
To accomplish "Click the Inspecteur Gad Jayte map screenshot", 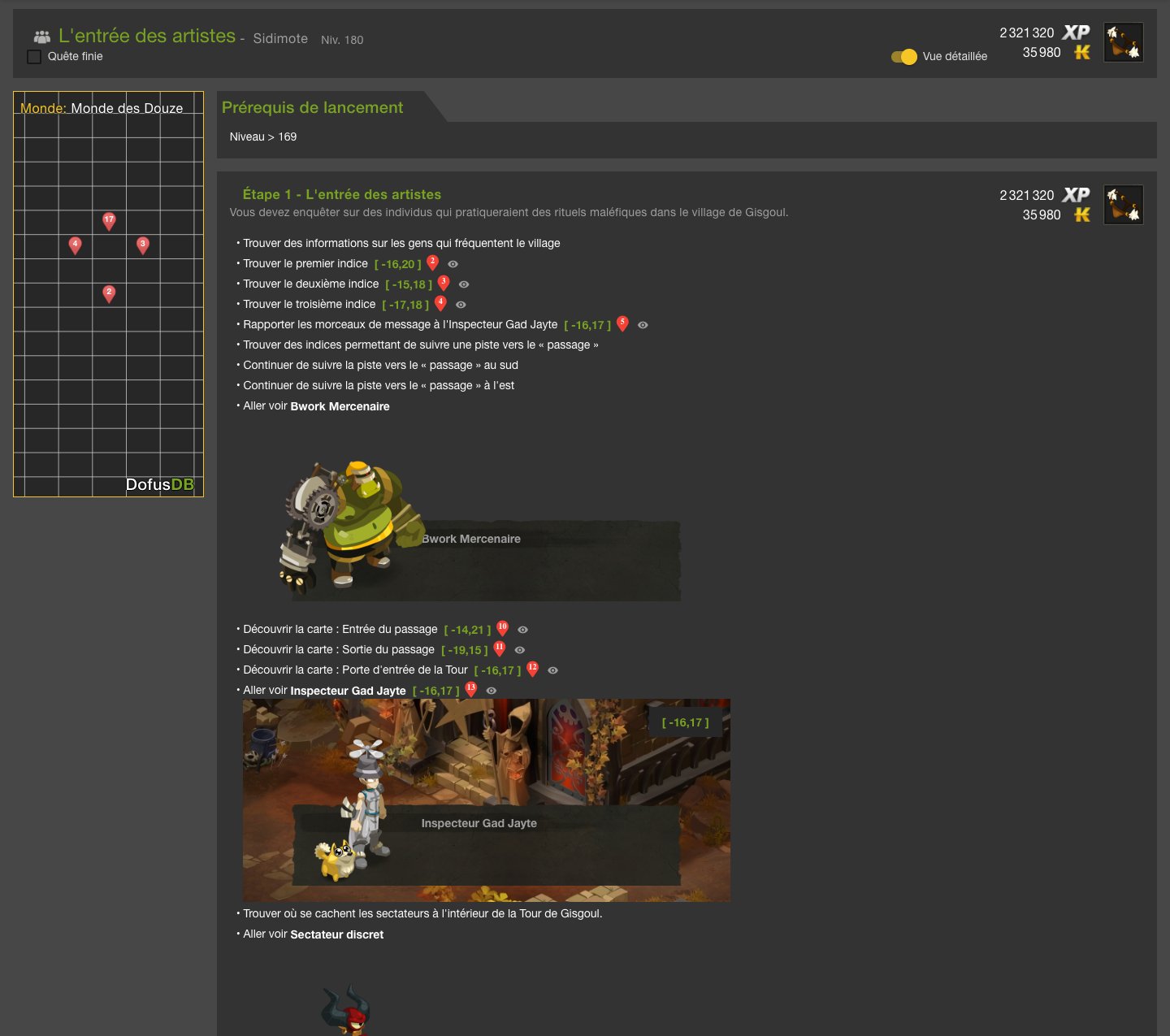I will [x=487, y=800].
